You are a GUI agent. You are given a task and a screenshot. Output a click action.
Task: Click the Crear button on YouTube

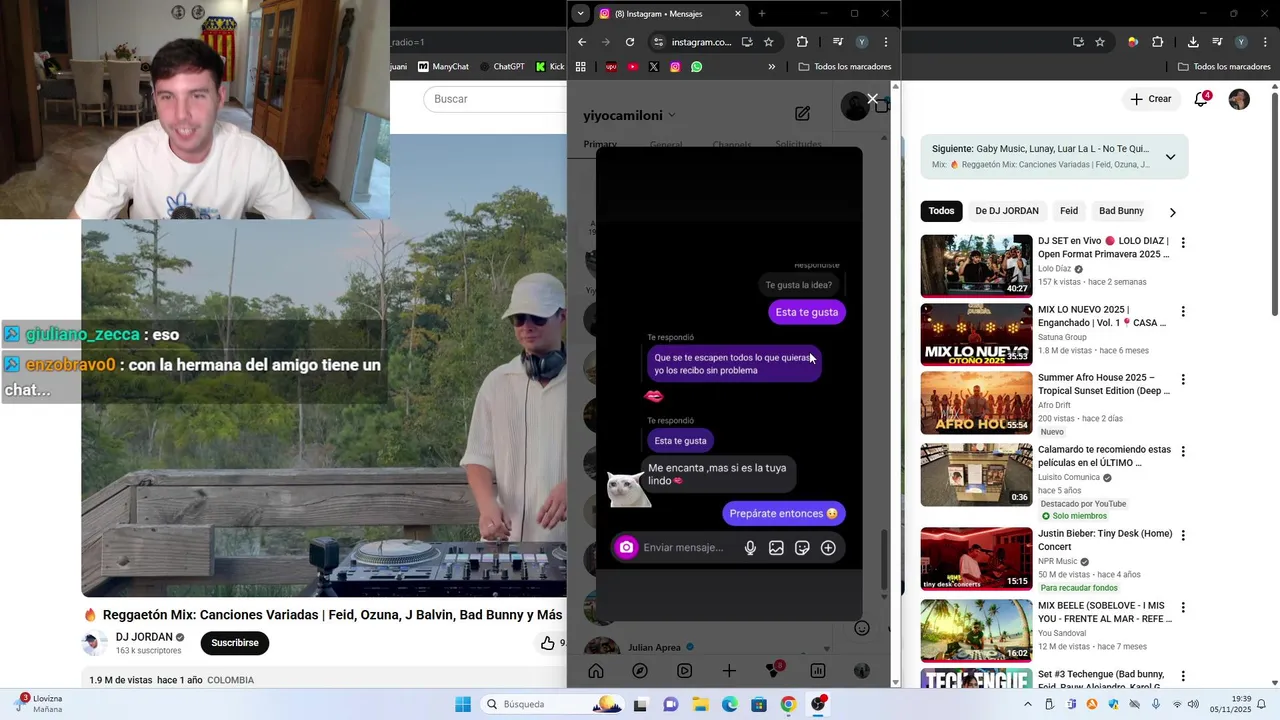point(1151,99)
